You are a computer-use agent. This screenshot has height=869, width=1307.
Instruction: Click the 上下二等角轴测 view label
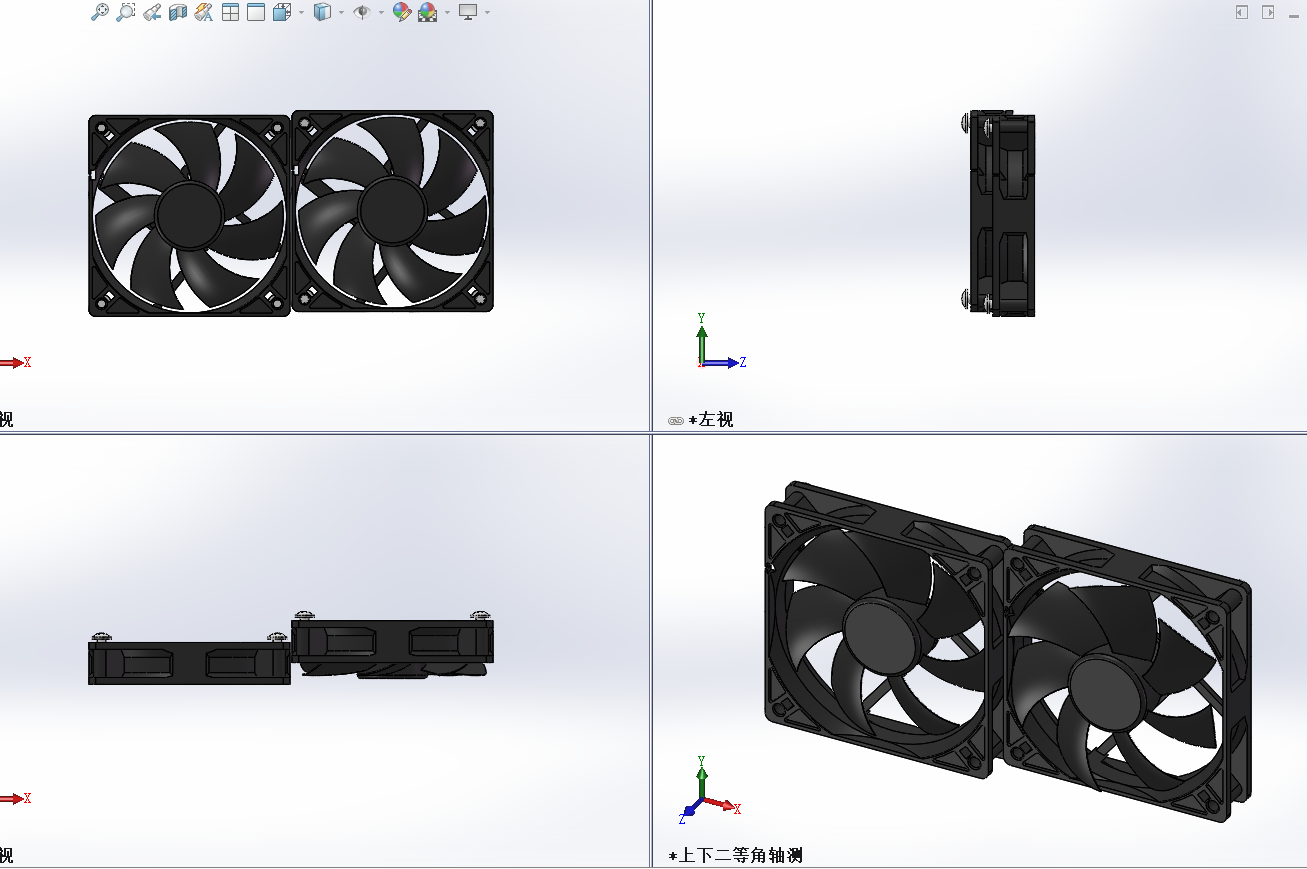[740, 855]
